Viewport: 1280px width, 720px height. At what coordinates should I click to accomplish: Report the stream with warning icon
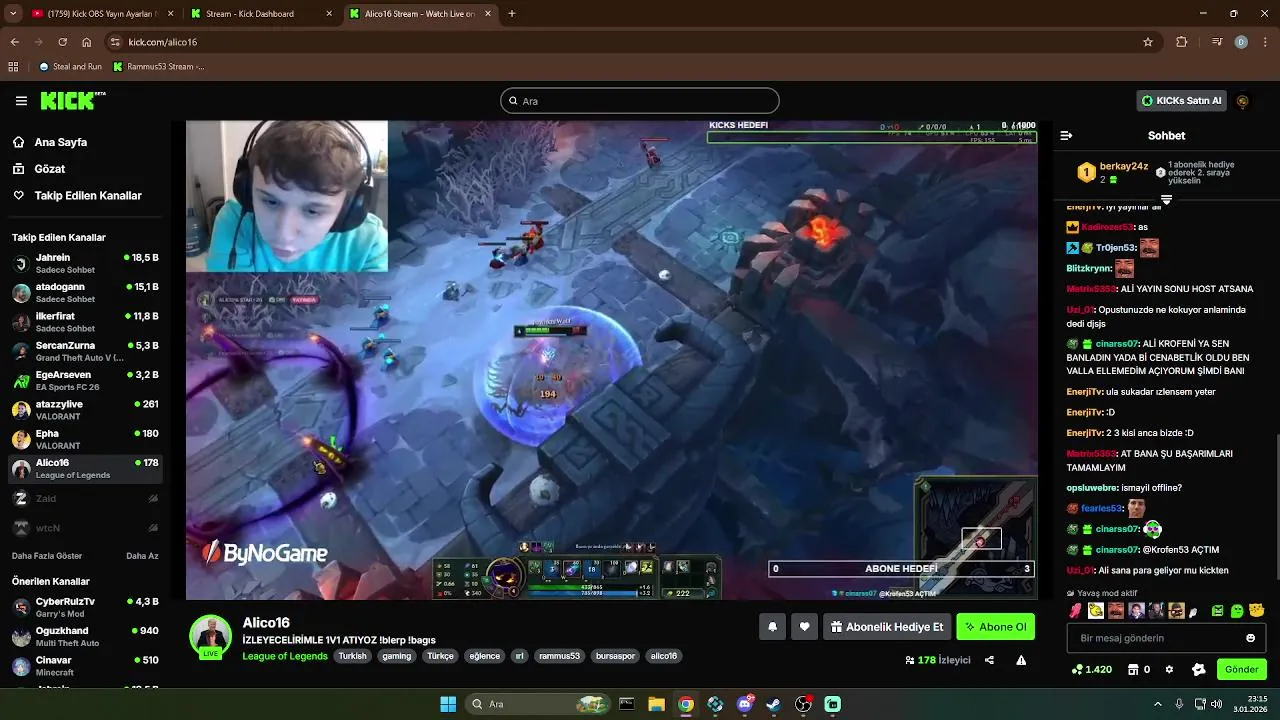point(1021,660)
